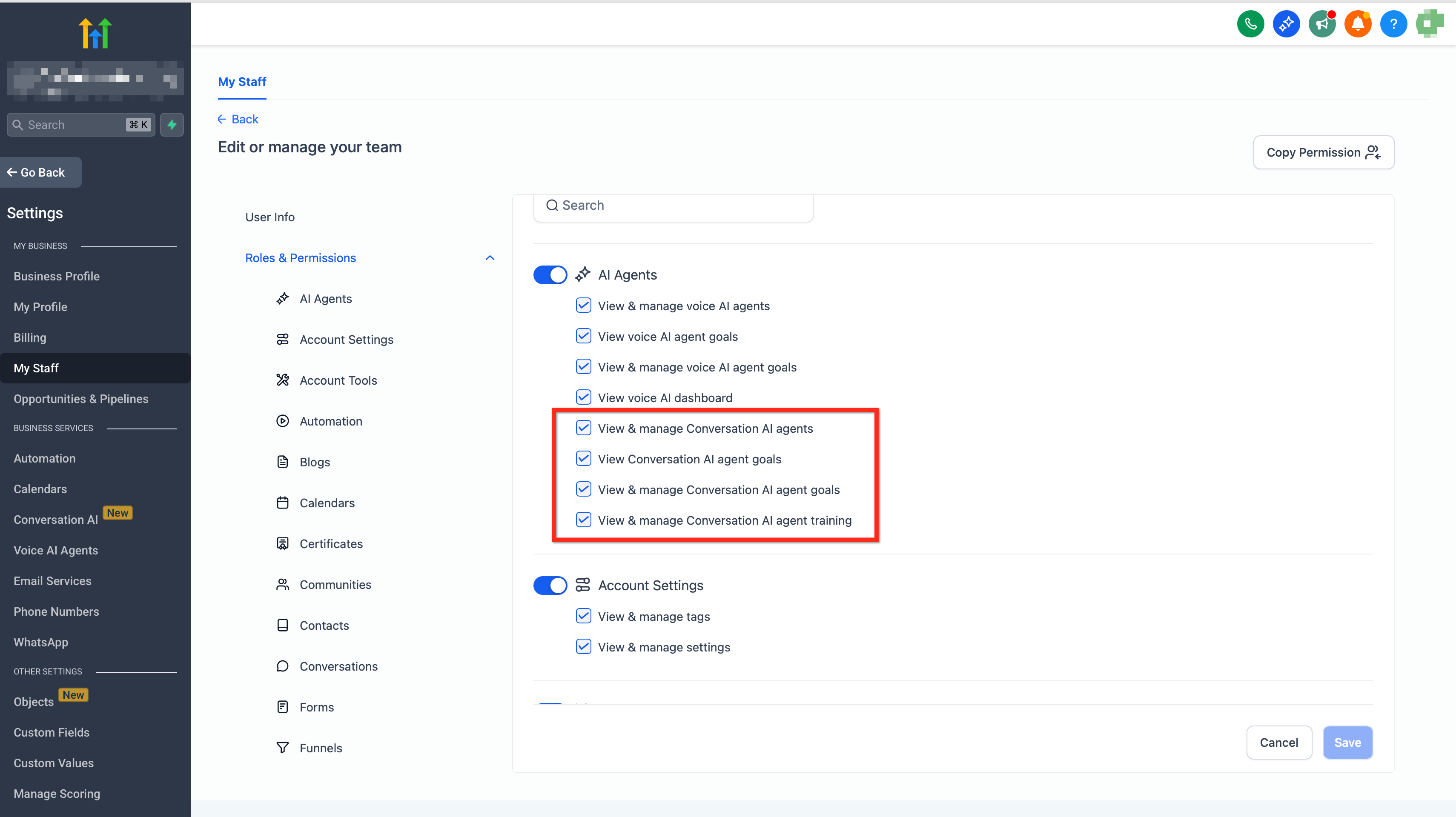Open the orange notifications bell
The width and height of the screenshot is (1456, 817).
[x=1357, y=24]
